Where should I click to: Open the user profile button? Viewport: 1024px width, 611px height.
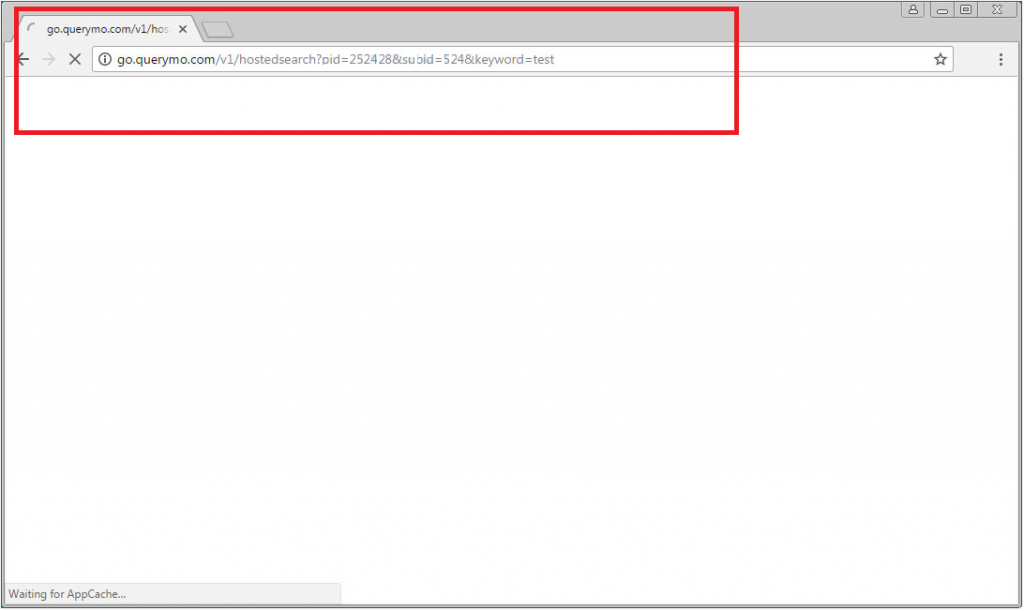(x=913, y=9)
